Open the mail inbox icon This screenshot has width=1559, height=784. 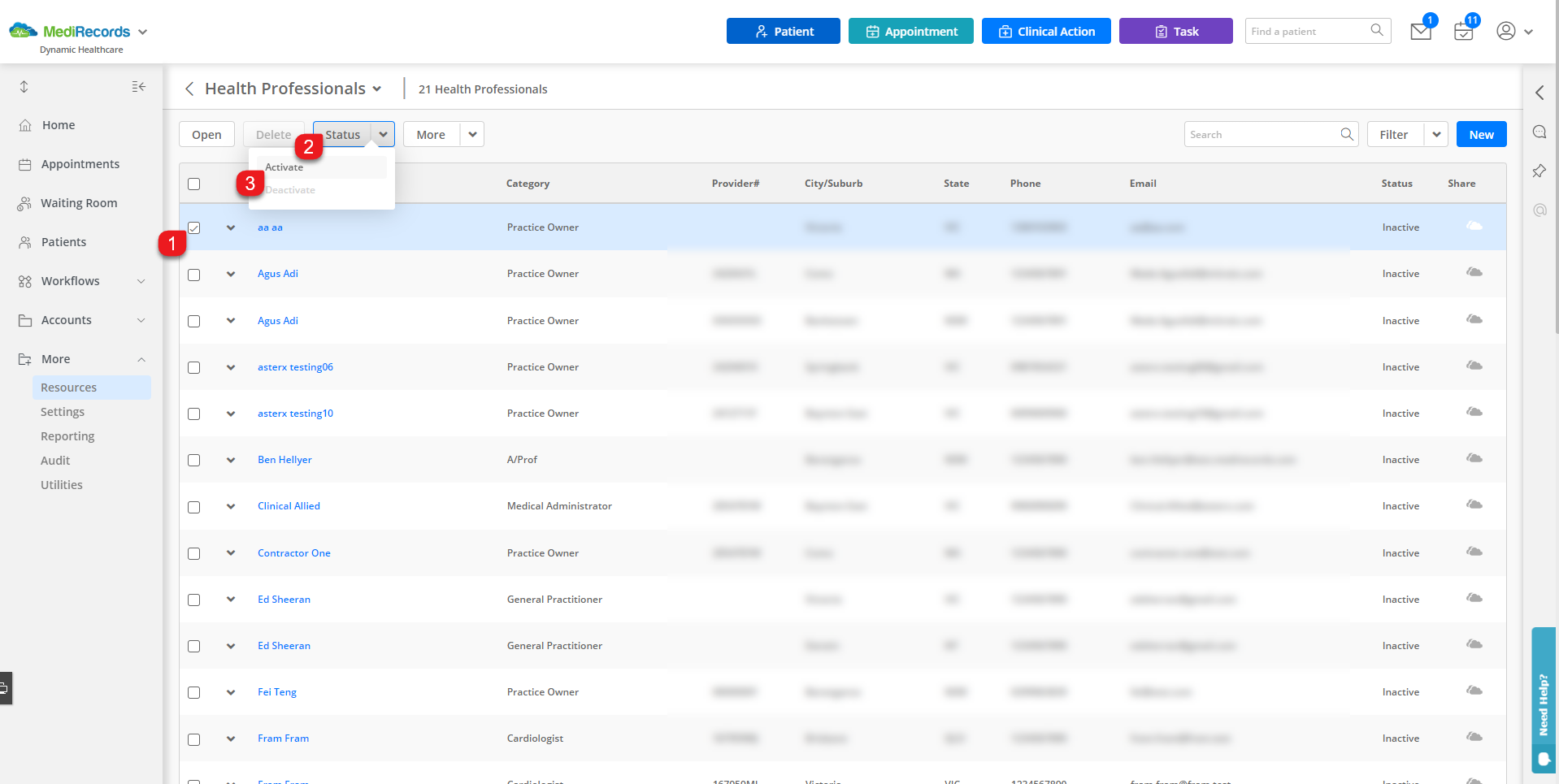(1420, 32)
